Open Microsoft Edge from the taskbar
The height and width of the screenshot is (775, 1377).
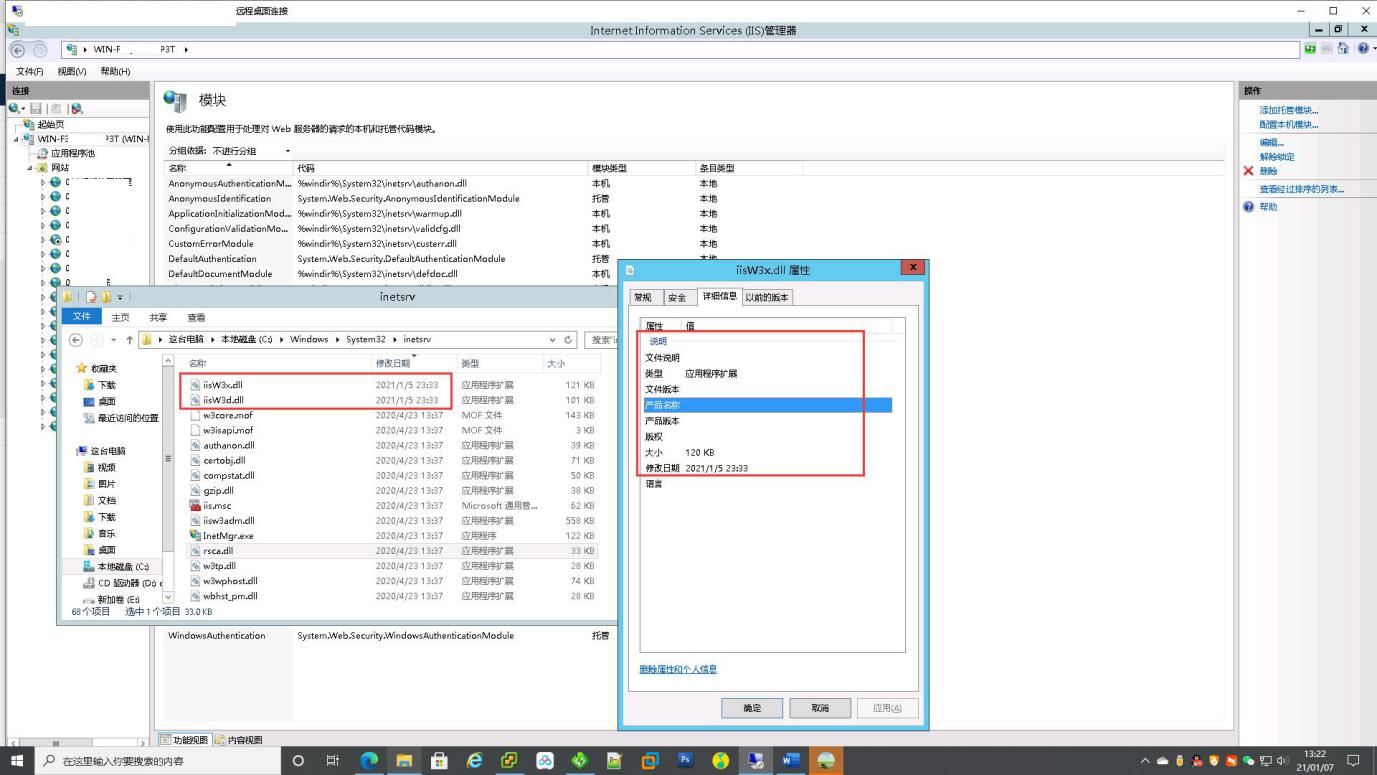point(369,761)
